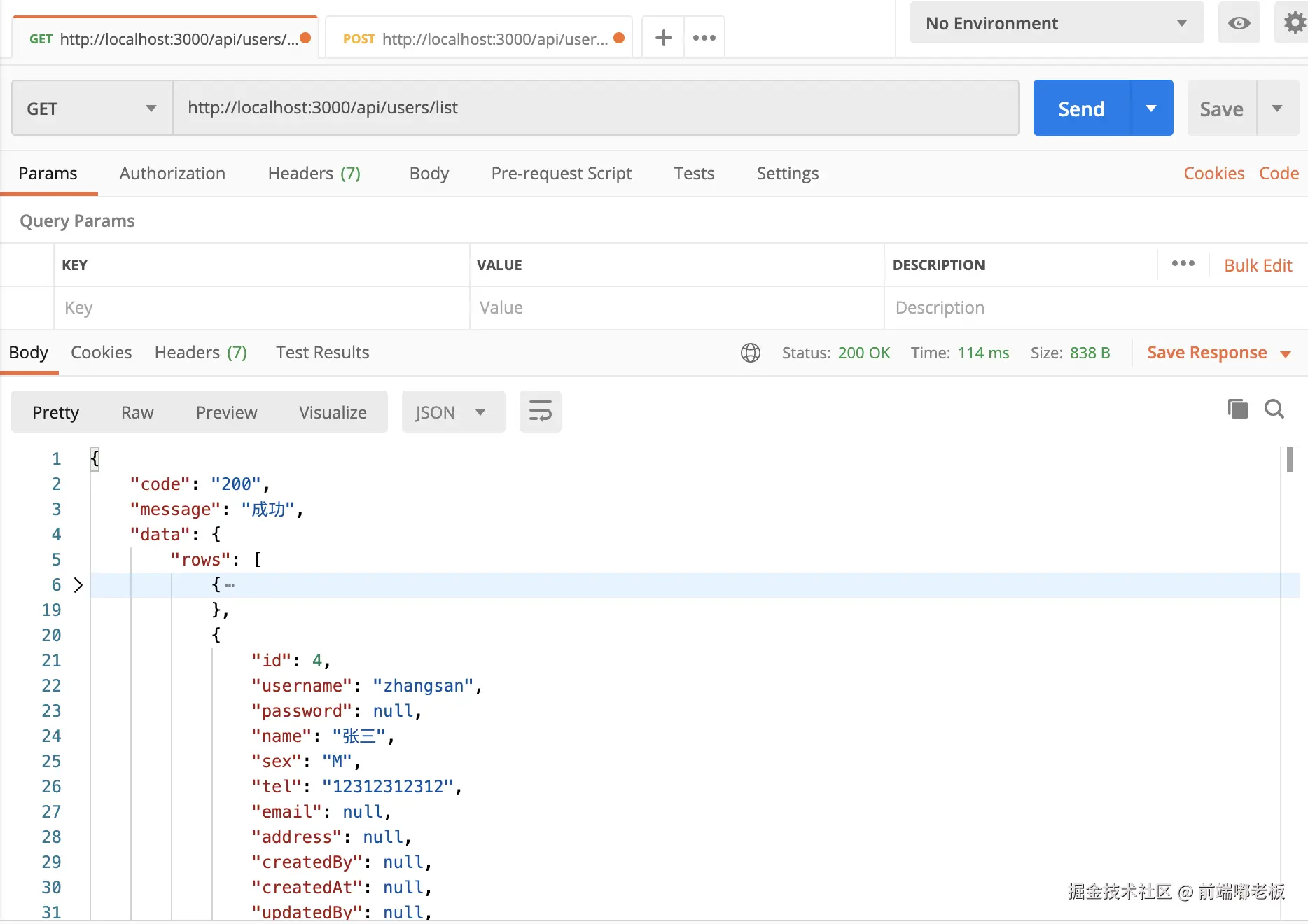
Task: Expand collapsed JSON object at line 6
Action: [x=78, y=585]
